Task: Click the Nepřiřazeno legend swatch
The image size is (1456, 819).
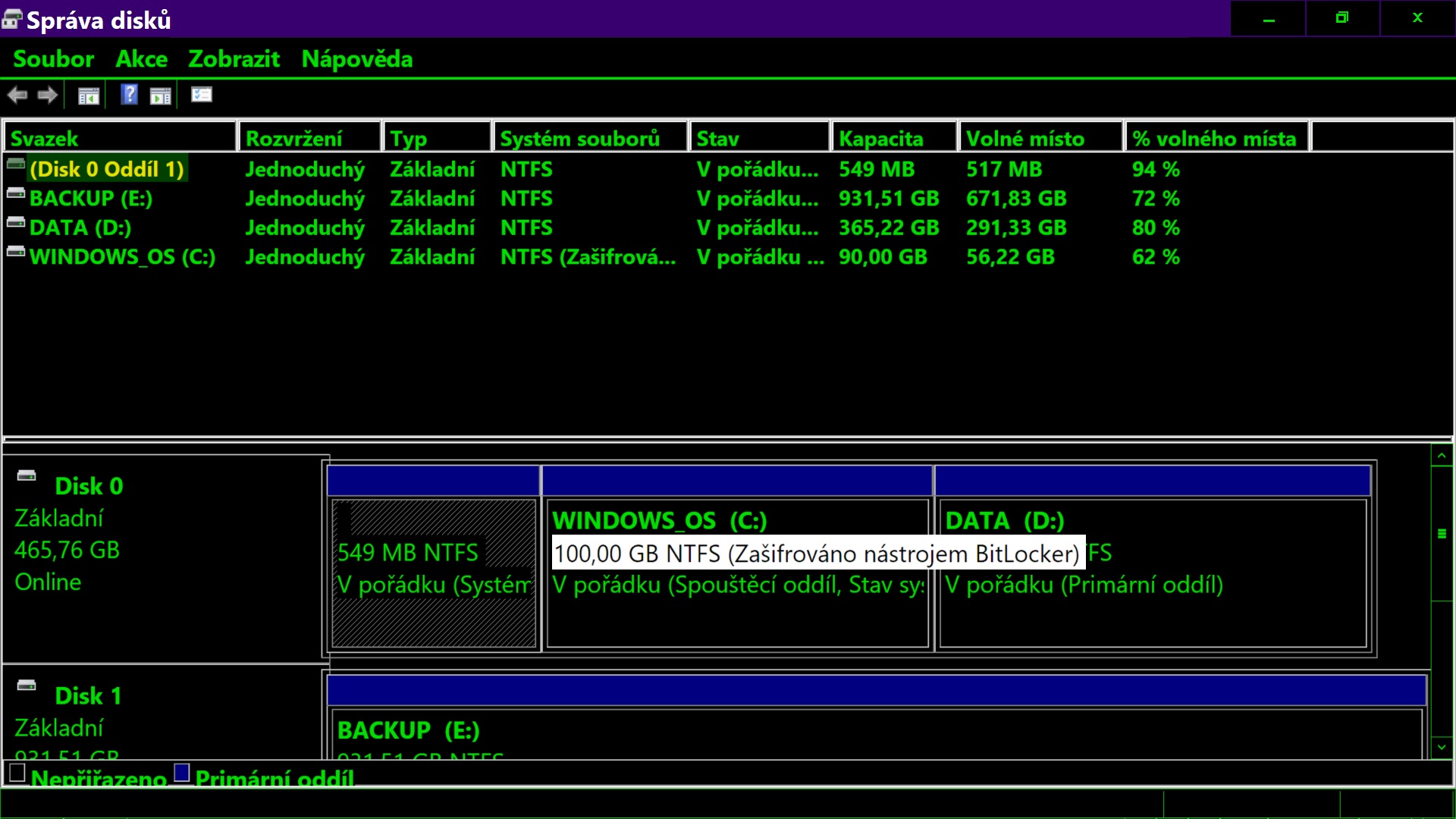Action: (x=17, y=773)
